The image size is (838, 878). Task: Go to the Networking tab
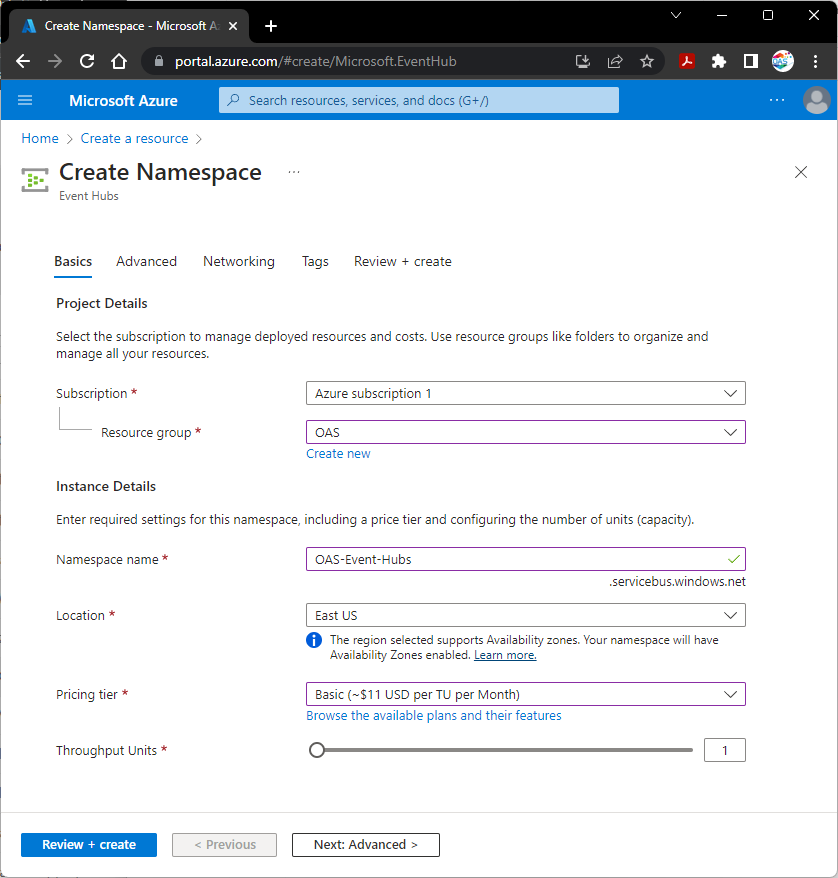238,261
